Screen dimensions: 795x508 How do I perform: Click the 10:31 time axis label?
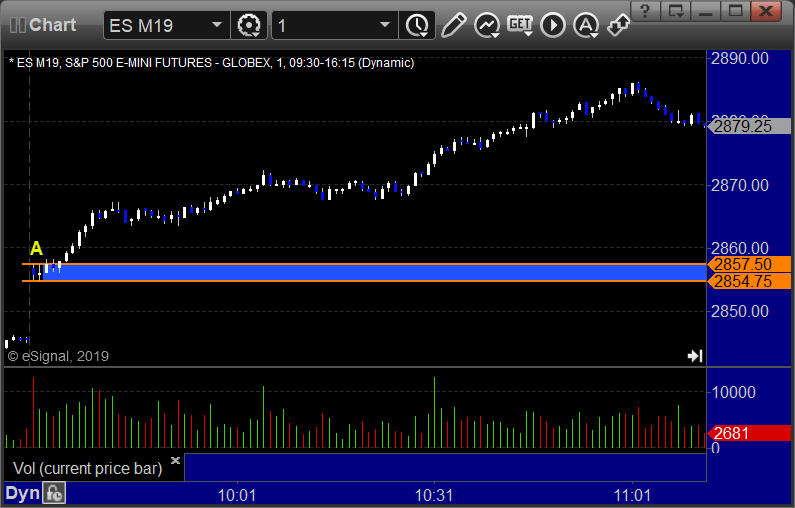coord(434,495)
